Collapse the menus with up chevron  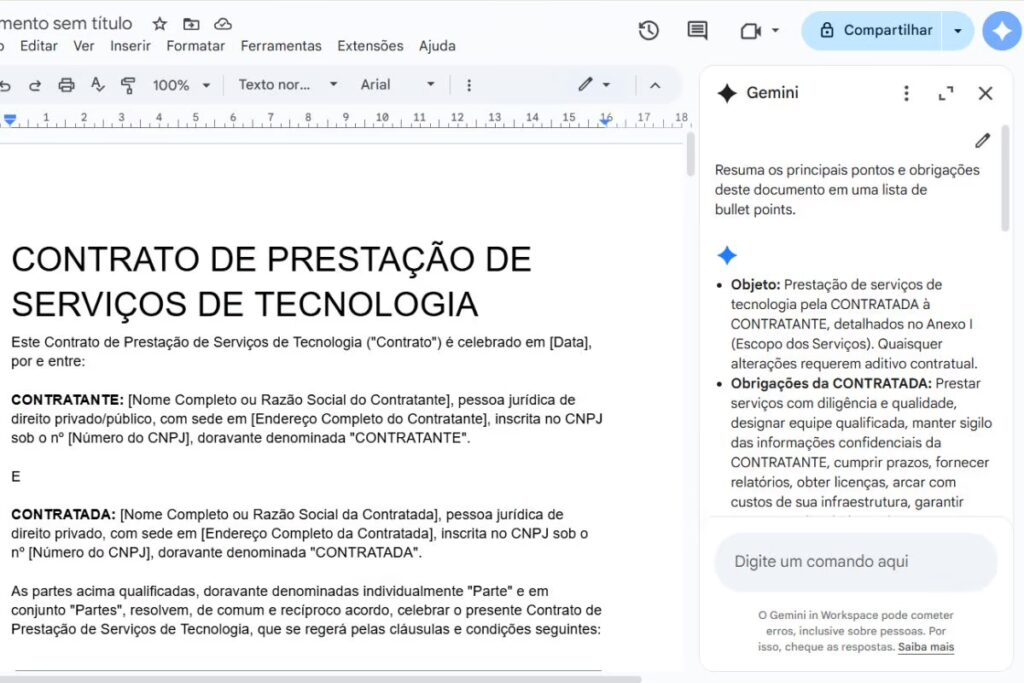(655, 85)
